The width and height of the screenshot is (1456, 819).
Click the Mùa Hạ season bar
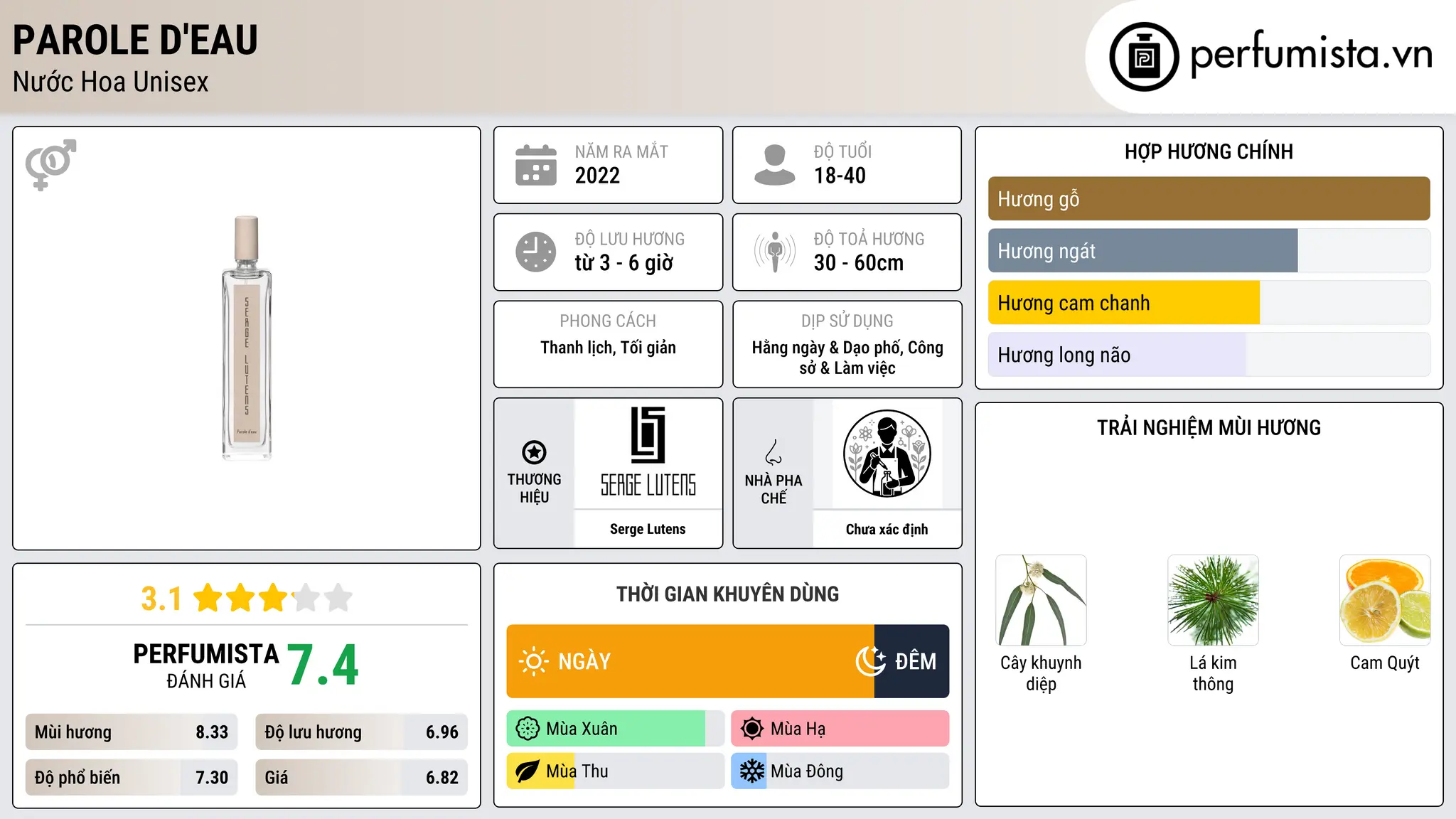(x=840, y=729)
